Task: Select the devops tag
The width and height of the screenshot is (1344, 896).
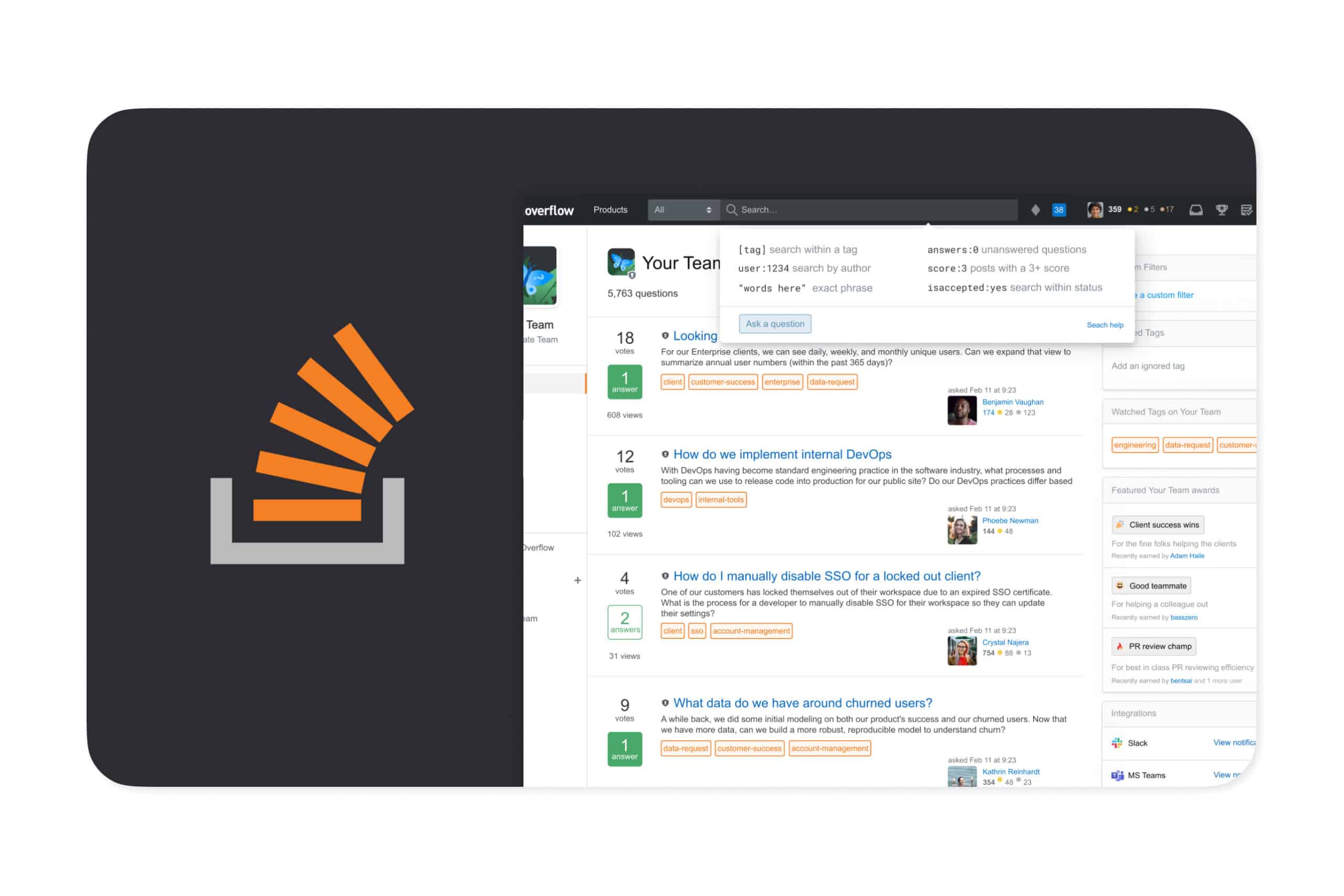Action: tap(676, 499)
